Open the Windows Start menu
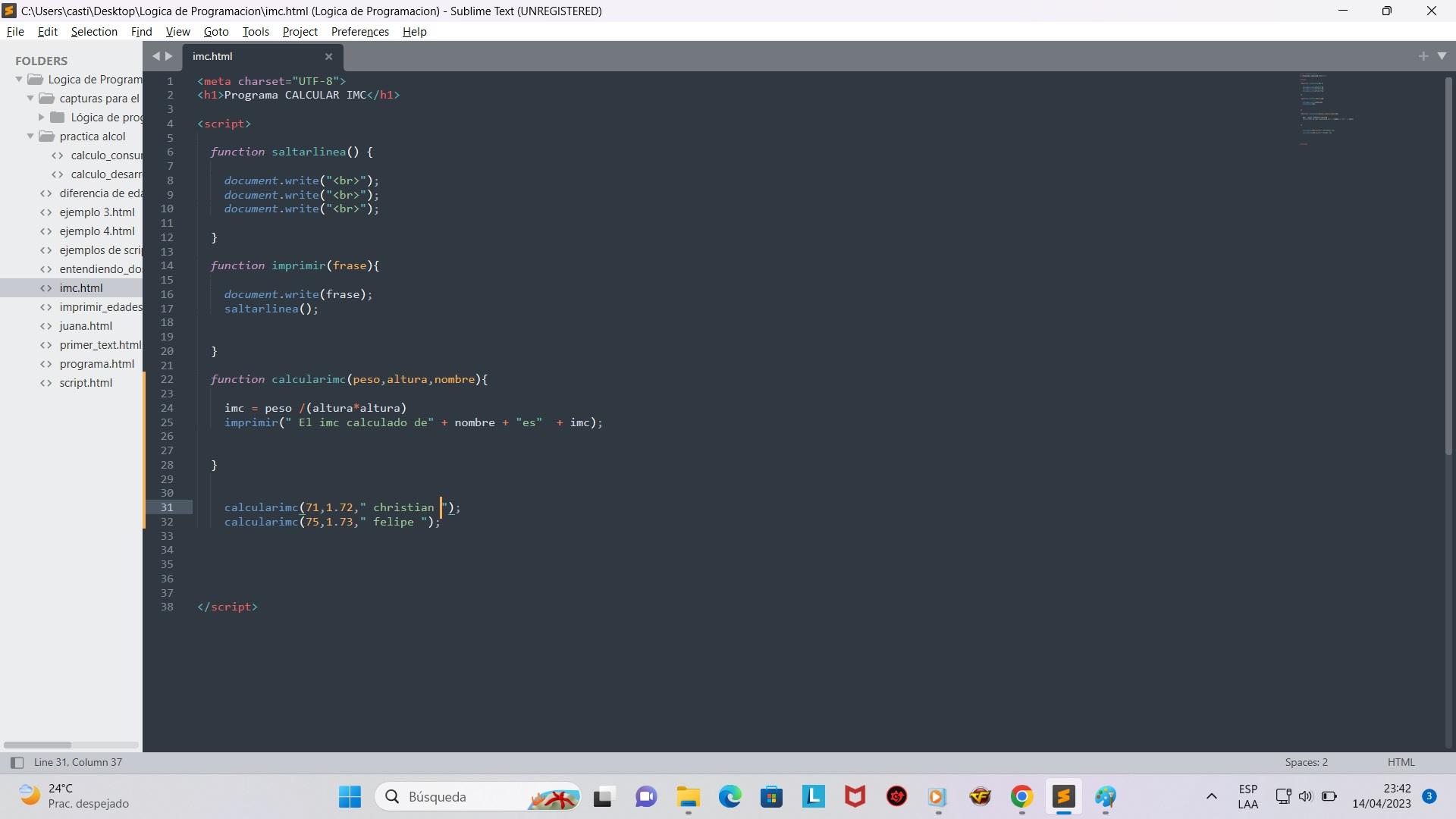 [x=350, y=797]
